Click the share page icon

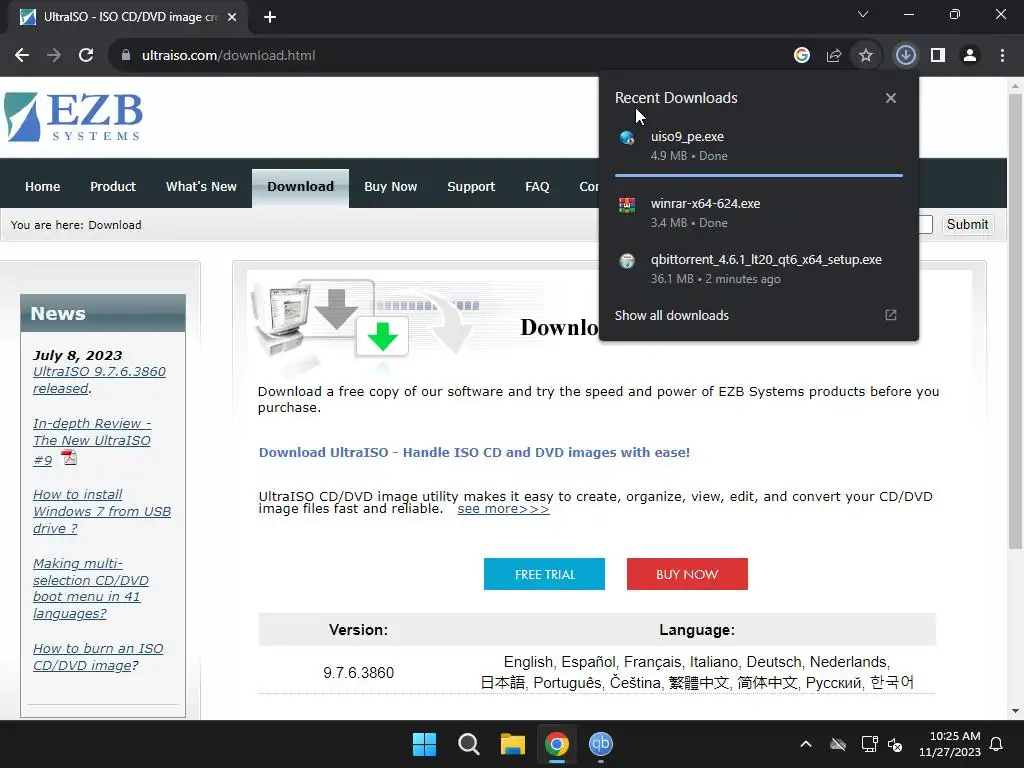point(834,56)
